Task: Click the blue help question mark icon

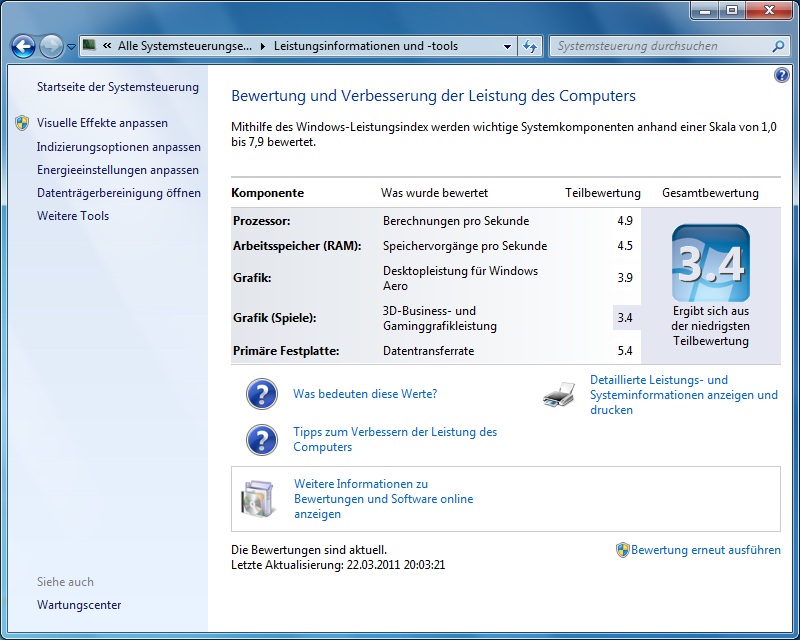Action: 781,75
